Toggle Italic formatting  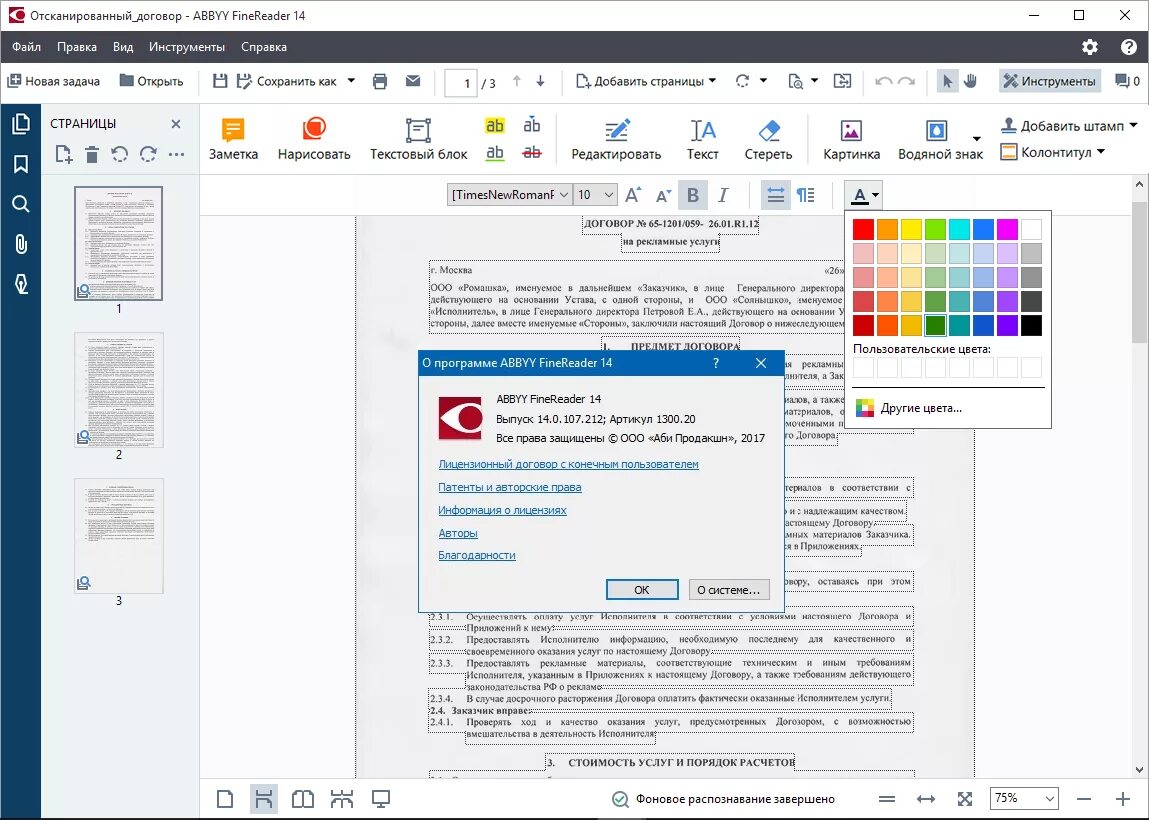point(723,195)
